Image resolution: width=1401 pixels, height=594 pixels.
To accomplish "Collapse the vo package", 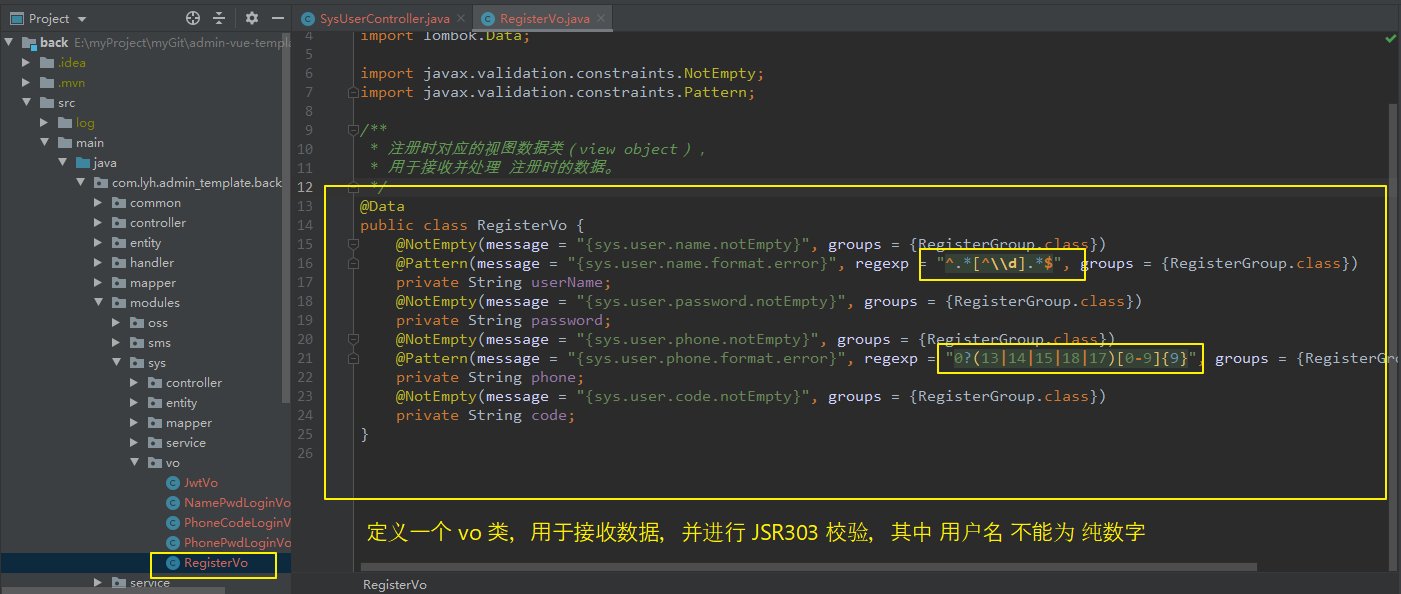I will 135,463.
